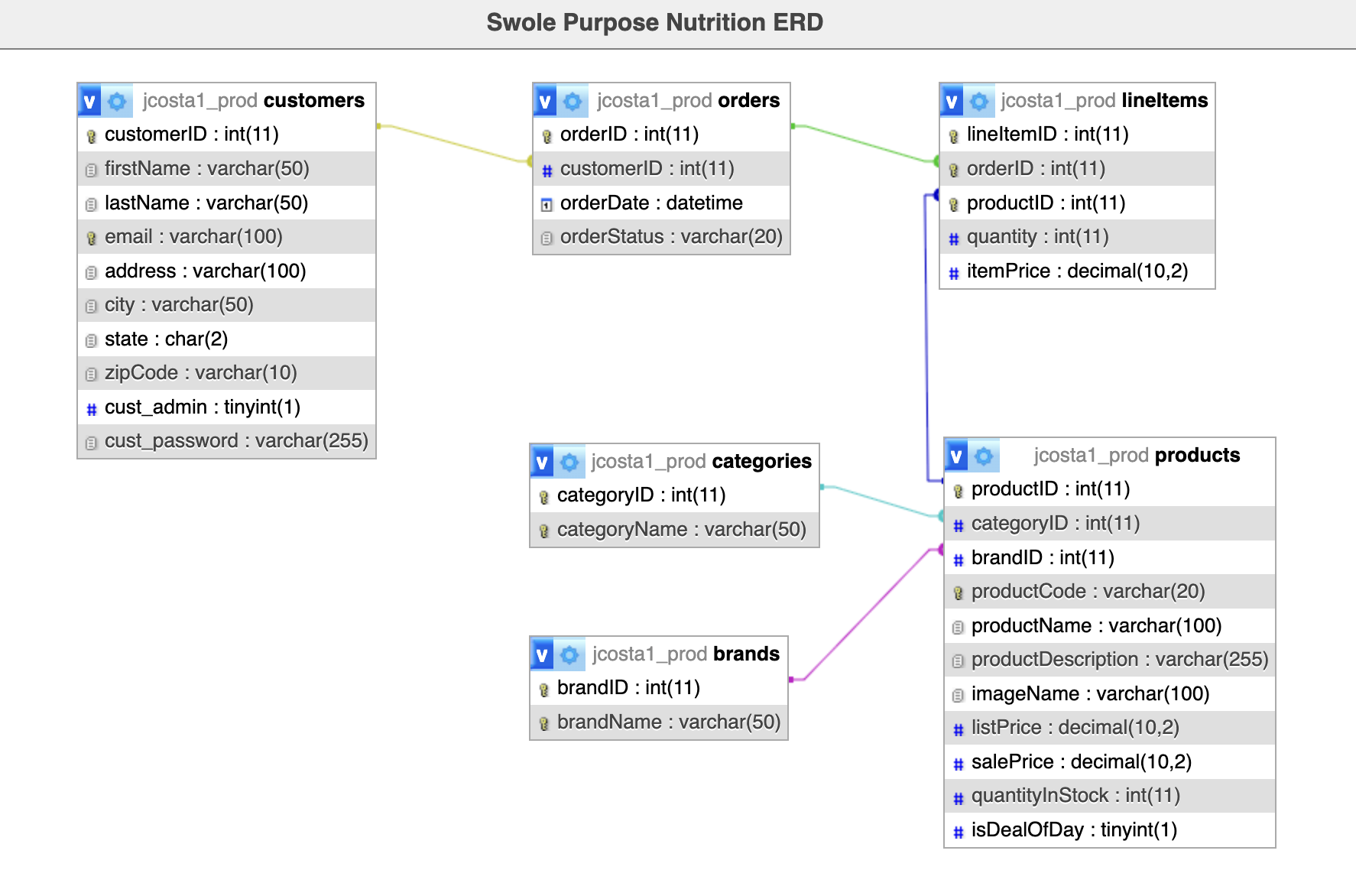Select the 'lastName : varchar(50)' row

[x=227, y=203]
